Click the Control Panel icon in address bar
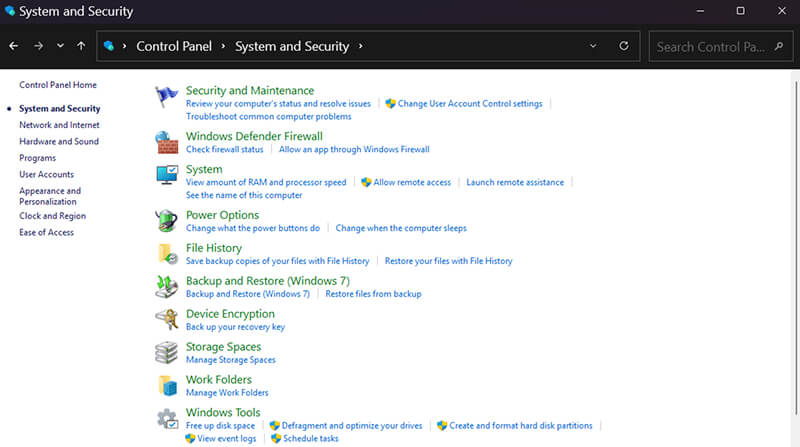This screenshot has width=800, height=447. coord(109,46)
